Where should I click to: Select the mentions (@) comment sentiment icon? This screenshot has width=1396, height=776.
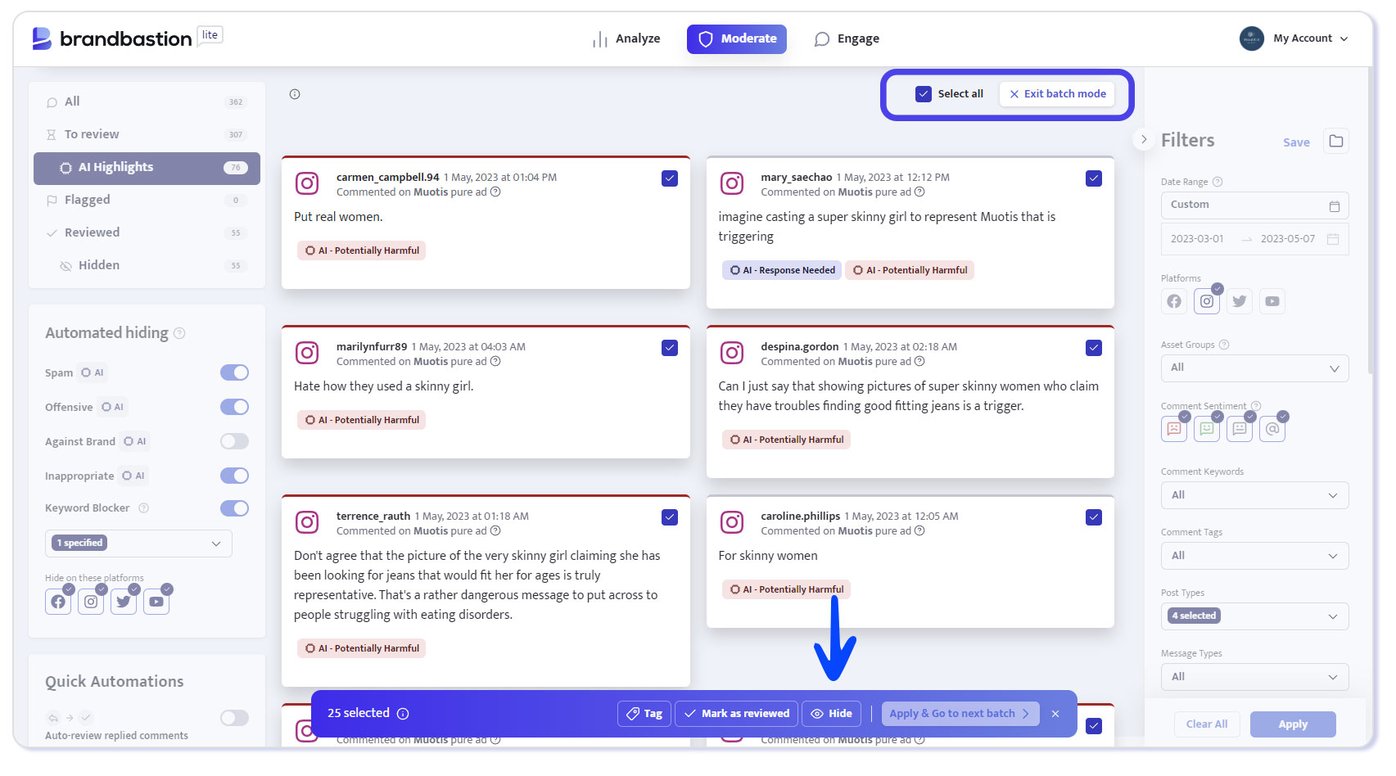pos(1272,429)
